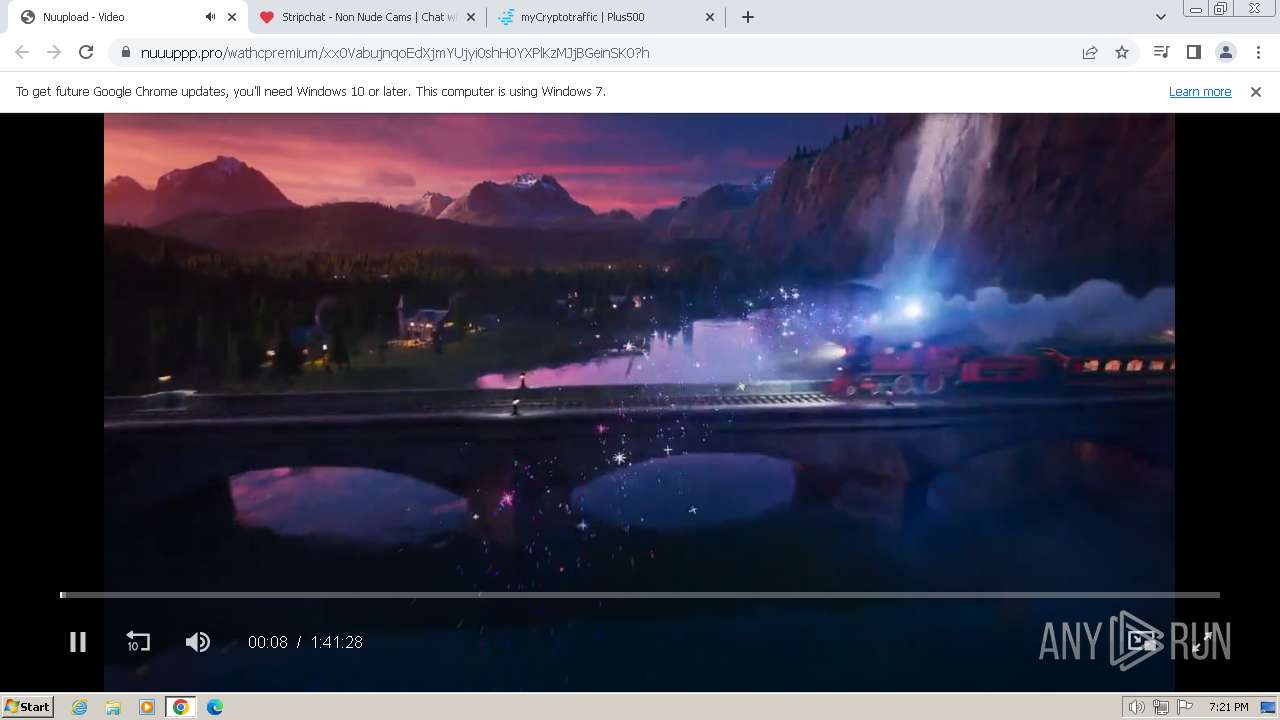The width and height of the screenshot is (1280, 720).
Task: Toggle fullscreen video mode
Action: (1203, 642)
